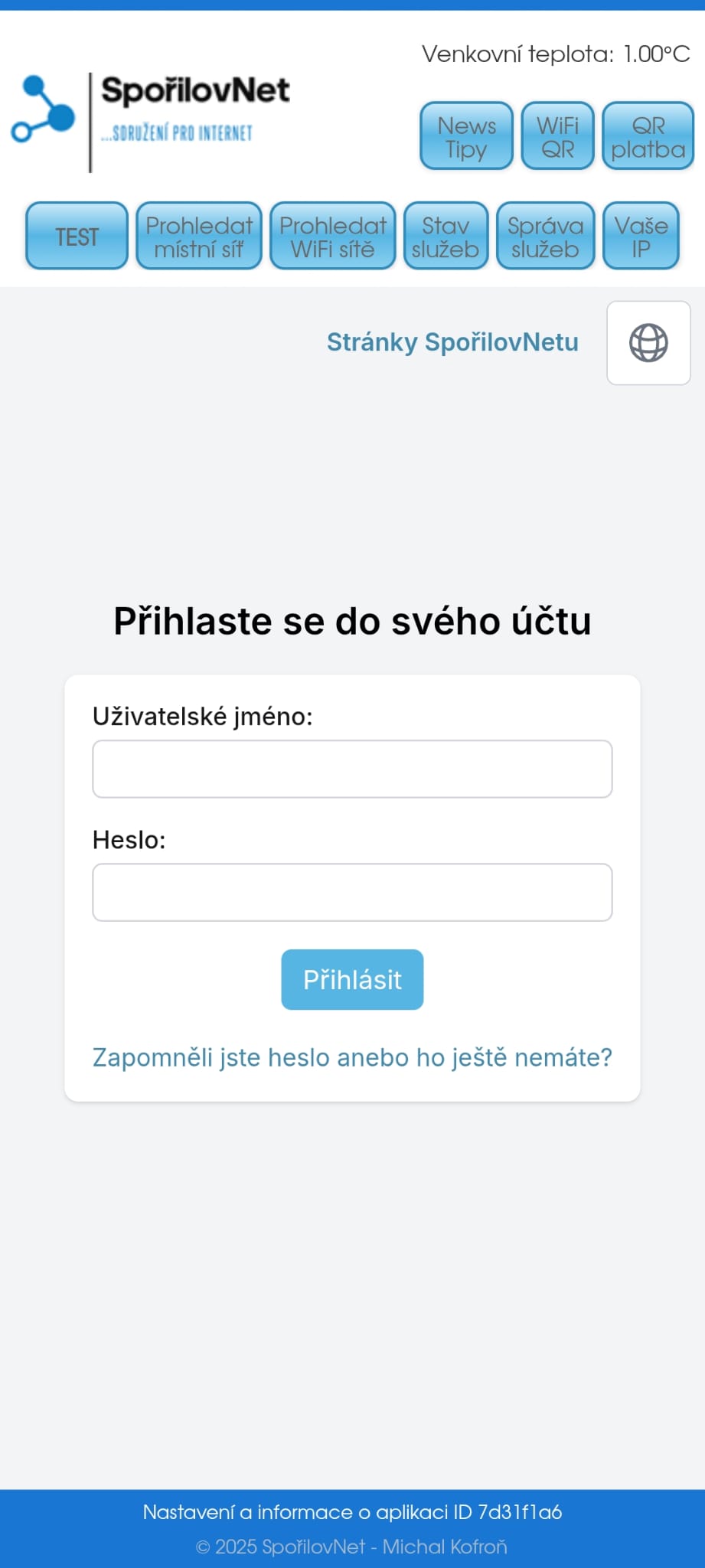Open the QR platba page
The width and height of the screenshot is (705, 1568).
pyautogui.click(x=648, y=136)
